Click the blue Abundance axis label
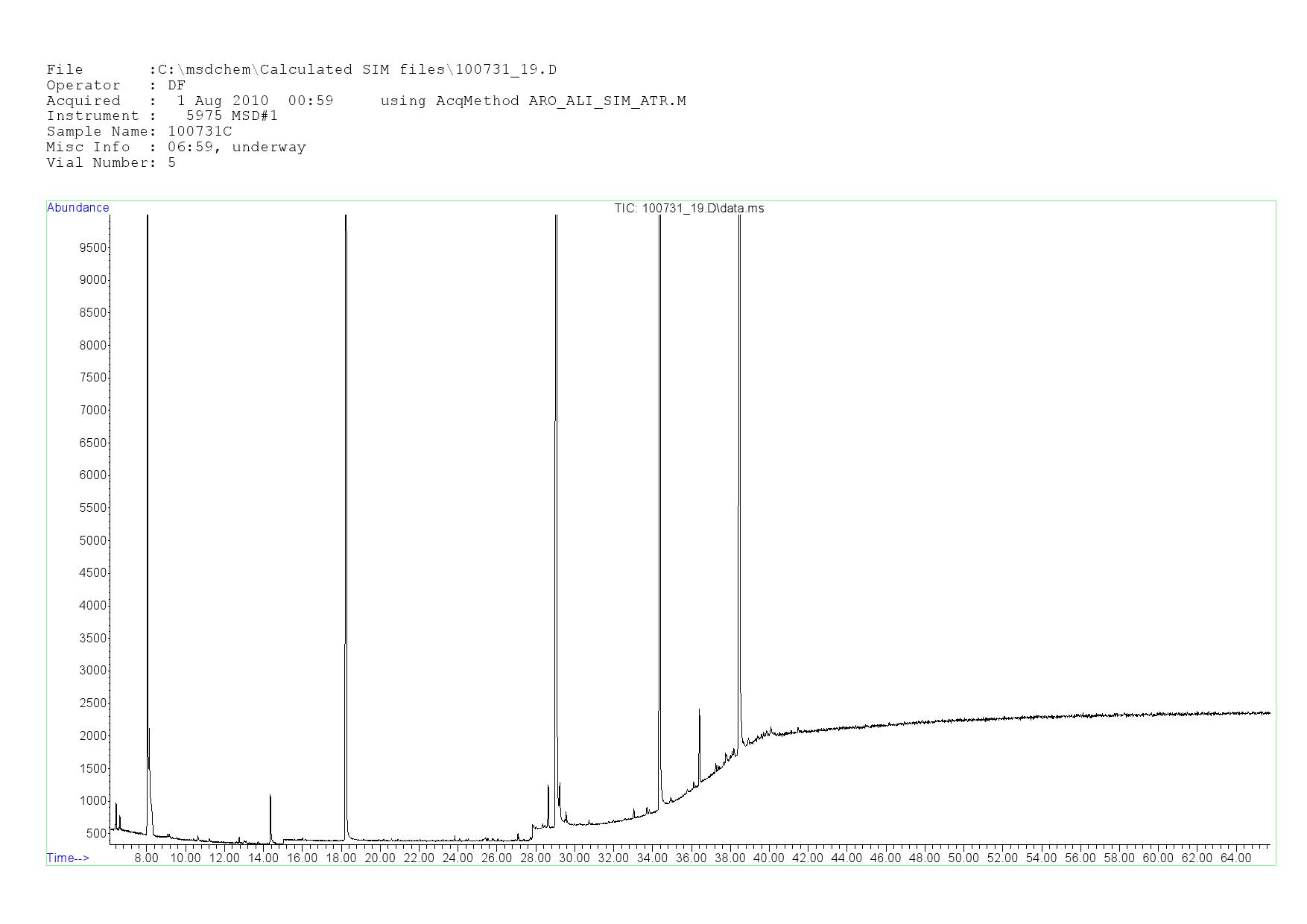Image resolution: width=1307 pixels, height=924 pixels. tap(77, 208)
